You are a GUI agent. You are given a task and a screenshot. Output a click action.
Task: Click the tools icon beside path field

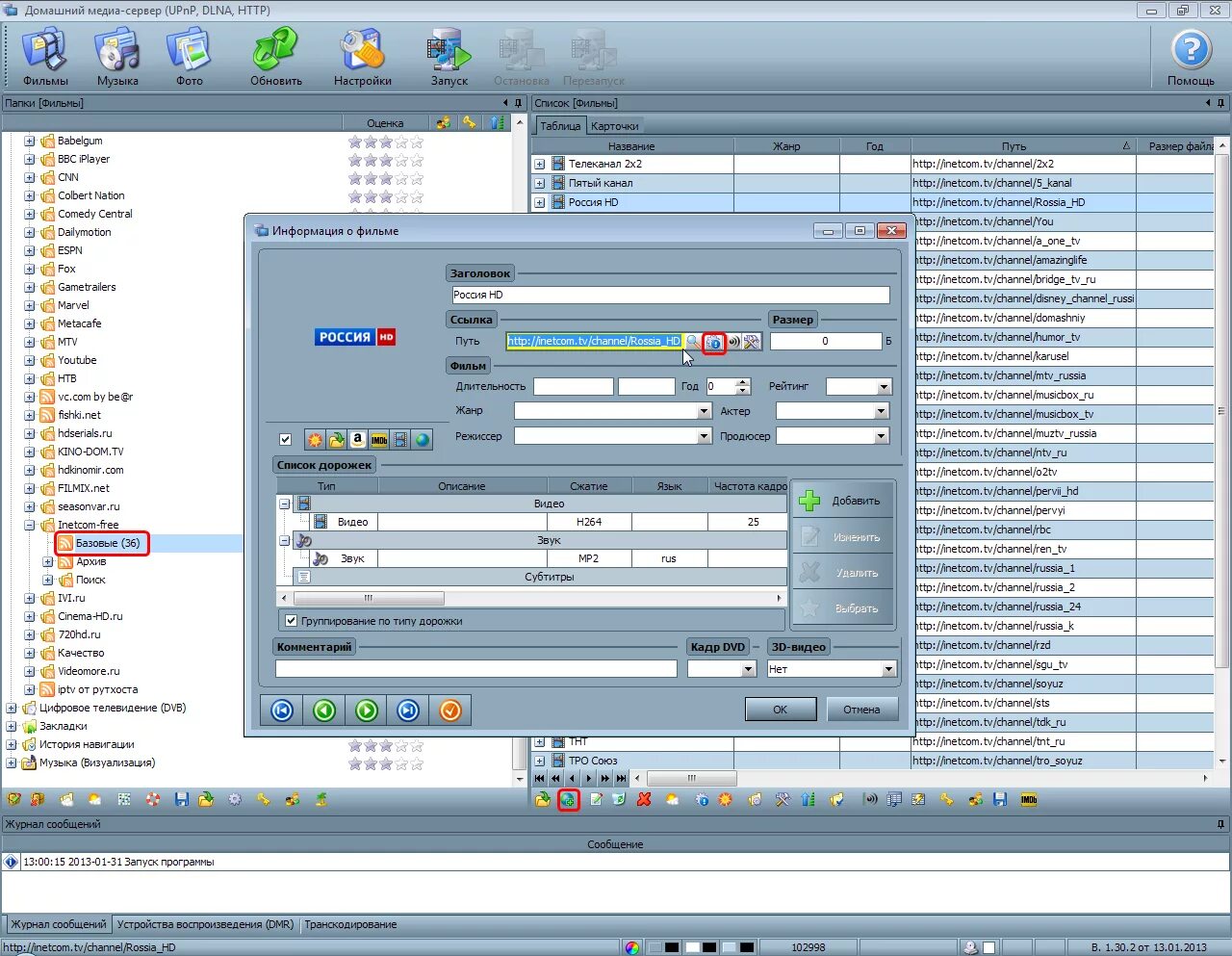[x=752, y=342]
